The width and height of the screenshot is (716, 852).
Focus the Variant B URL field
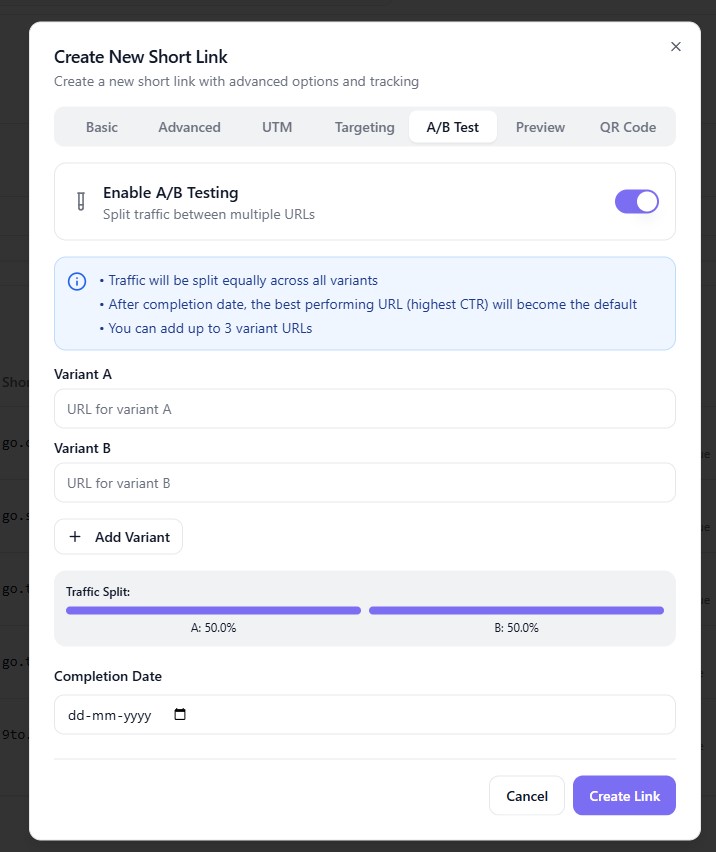364,483
